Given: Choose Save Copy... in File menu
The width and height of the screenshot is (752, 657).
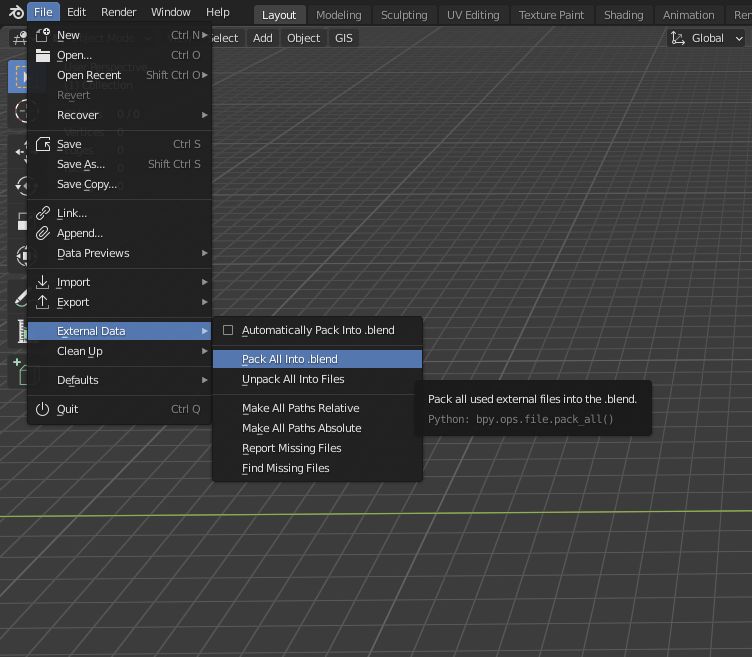Looking at the screenshot, I should point(119,184).
